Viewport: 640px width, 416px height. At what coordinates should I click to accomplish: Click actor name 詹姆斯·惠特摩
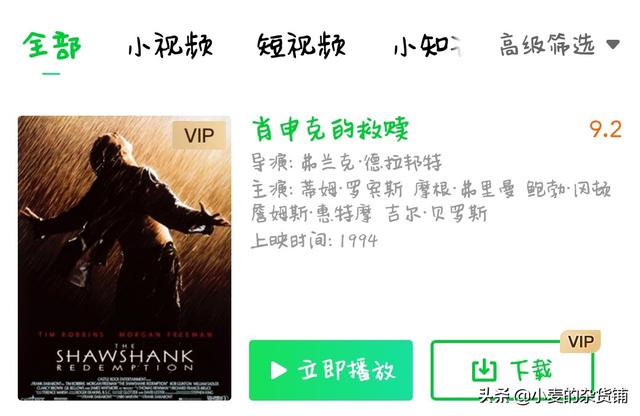(311, 214)
